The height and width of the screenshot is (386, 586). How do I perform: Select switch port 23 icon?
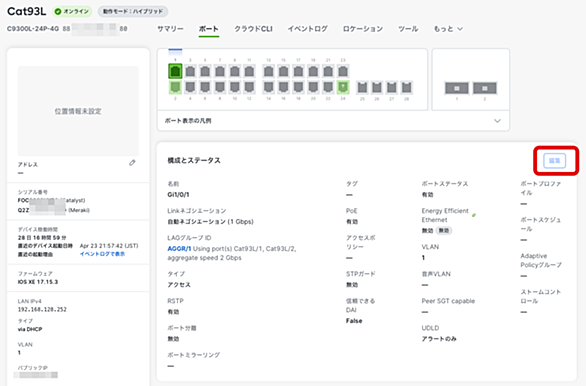[343, 71]
